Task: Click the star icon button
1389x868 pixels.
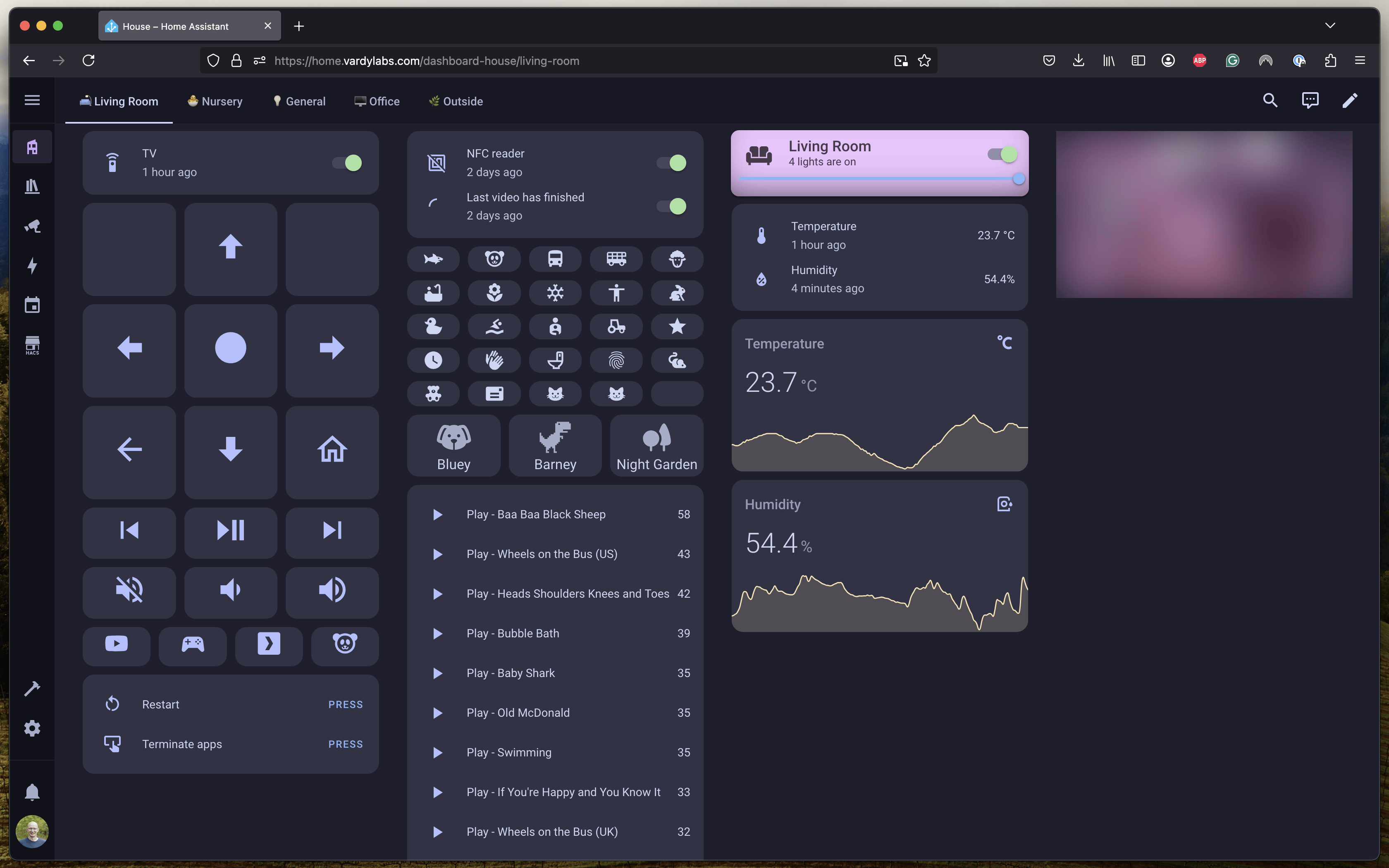Action: [677, 327]
